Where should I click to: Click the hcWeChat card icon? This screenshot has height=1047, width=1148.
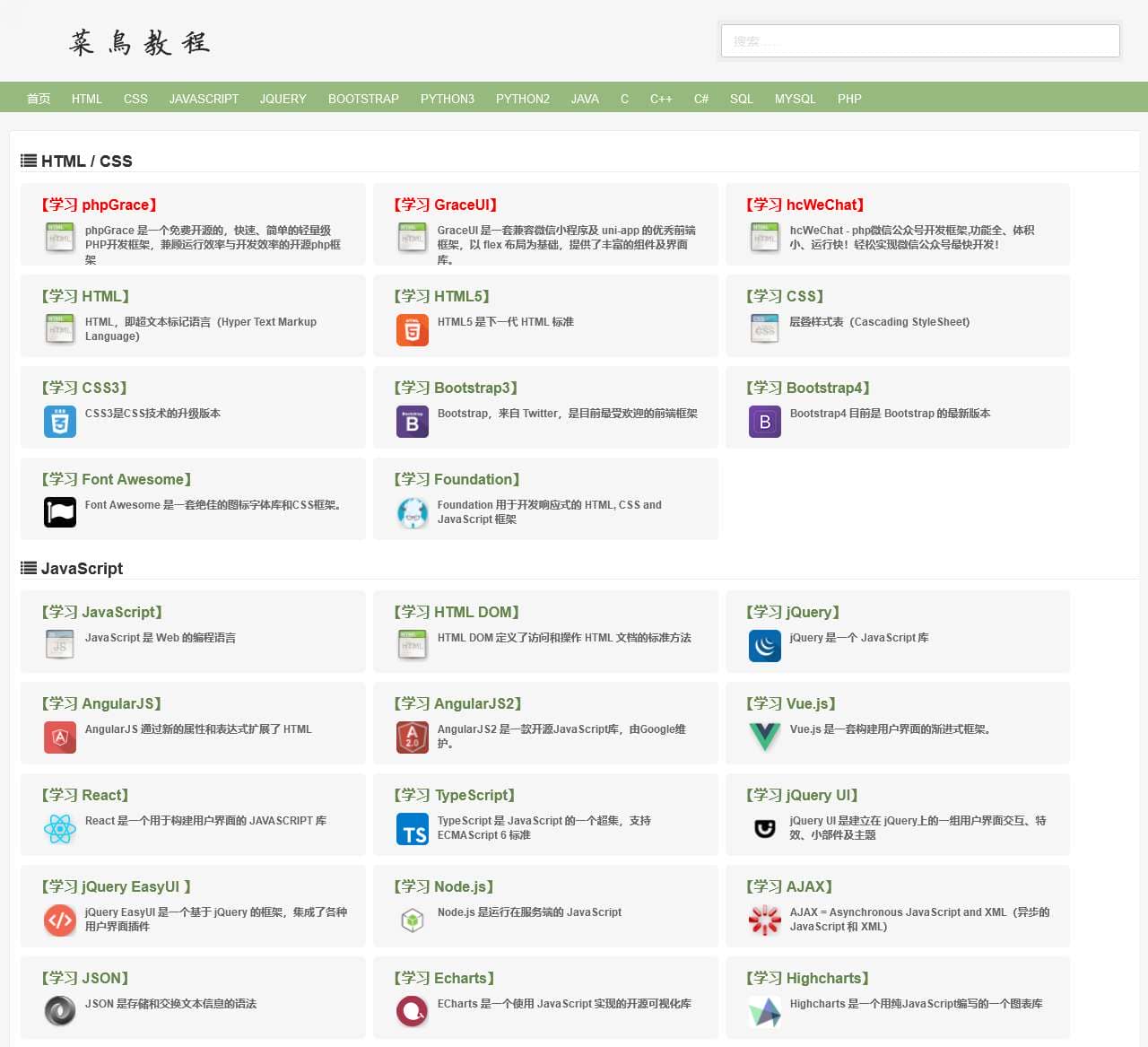[x=765, y=238]
